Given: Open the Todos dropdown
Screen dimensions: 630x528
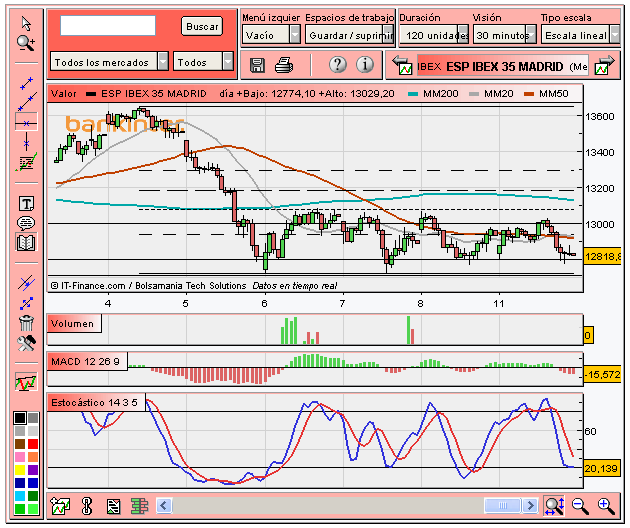Looking at the screenshot, I should [x=203, y=61].
